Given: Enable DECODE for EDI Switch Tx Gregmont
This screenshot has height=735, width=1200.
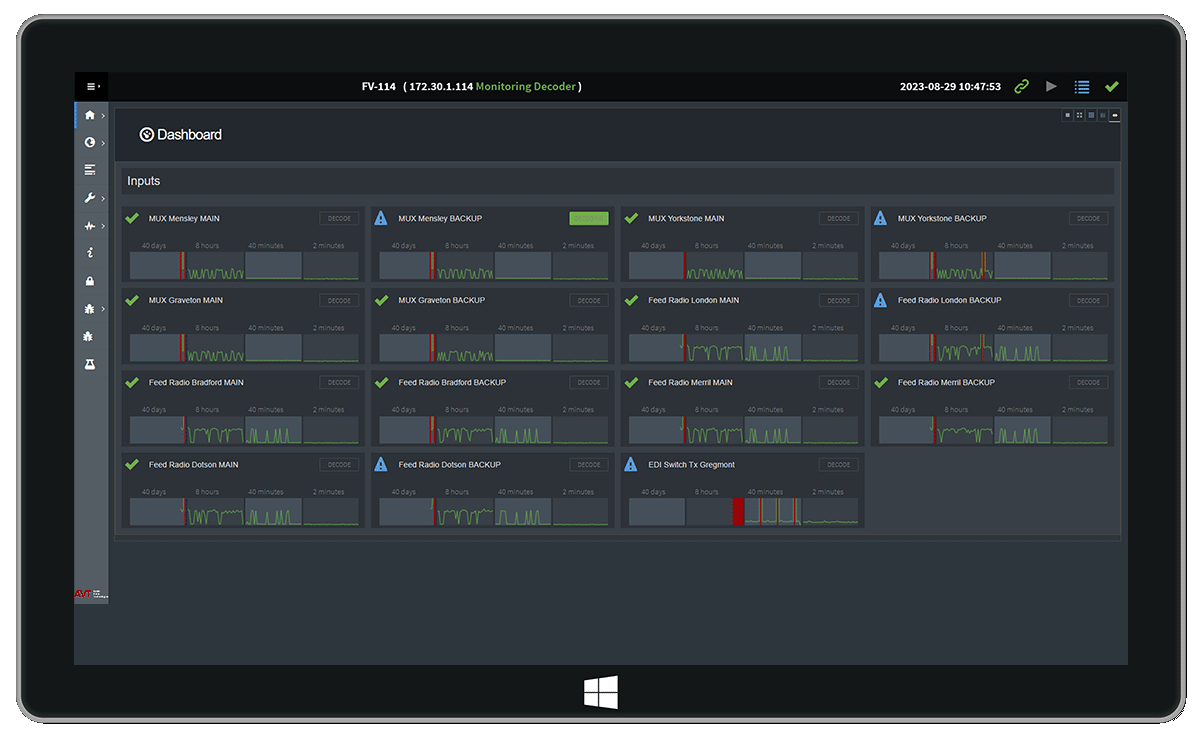Looking at the screenshot, I should point(838,465).
